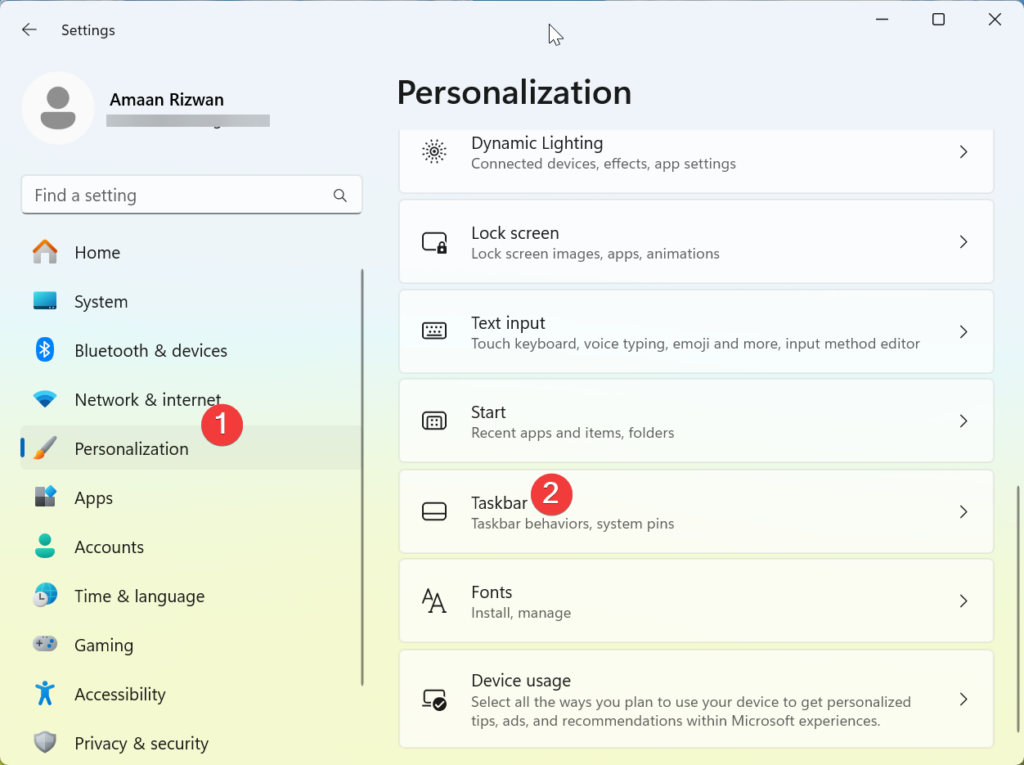This screenshot has height=765, width=1024.
Task: Click the Personalization paintbrush icon
Action: pyautogui.click(x=45, y=448)
